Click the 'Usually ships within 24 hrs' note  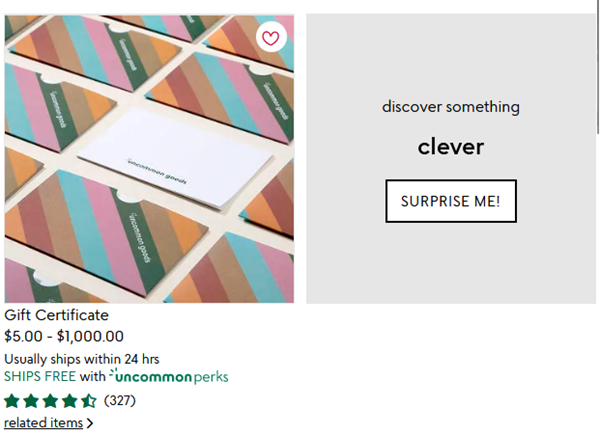click(82, 358)
